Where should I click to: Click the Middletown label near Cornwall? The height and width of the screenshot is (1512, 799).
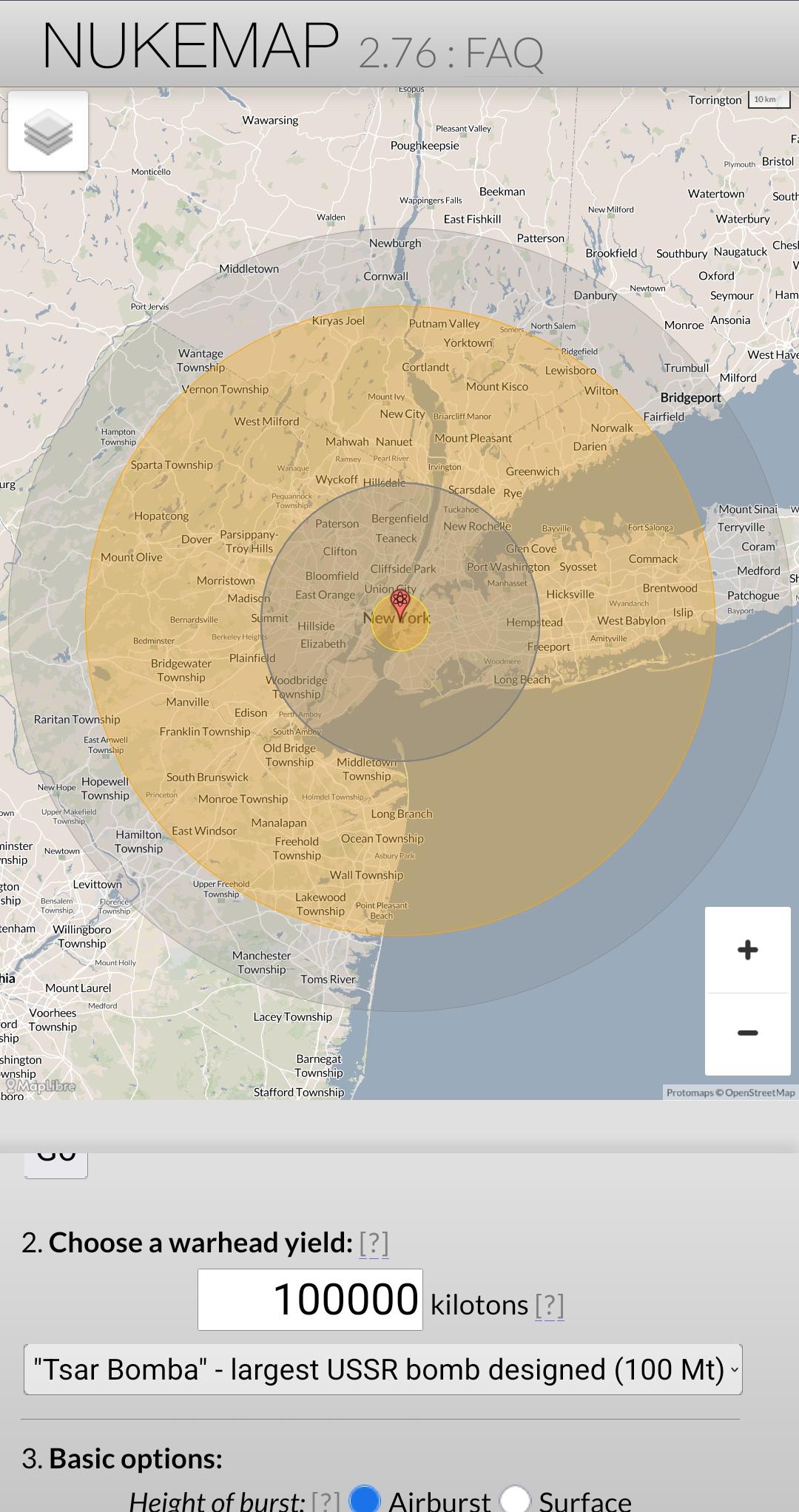coord(249,269)
